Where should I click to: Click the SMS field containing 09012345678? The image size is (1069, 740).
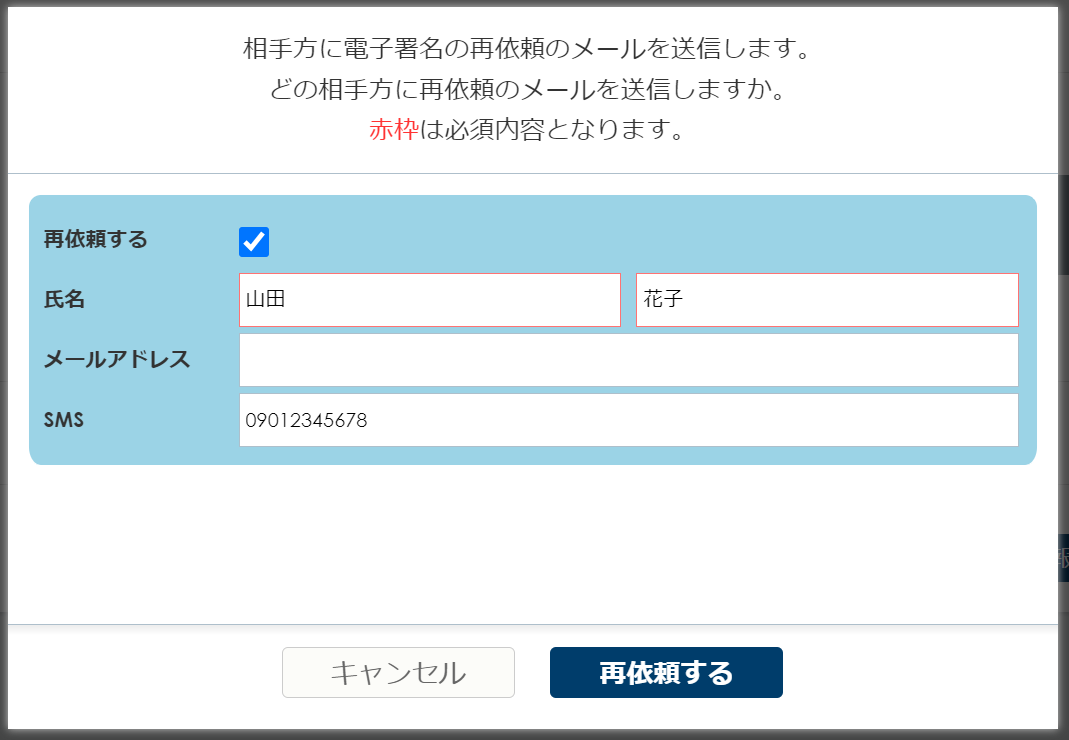(x=628, y=420)
